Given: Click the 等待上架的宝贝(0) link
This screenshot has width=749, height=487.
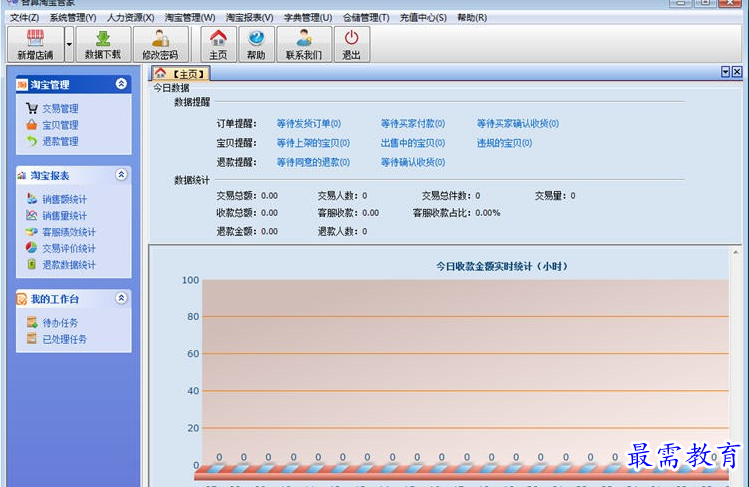Looking at the screenshot, I should click(x=313, y=143).
